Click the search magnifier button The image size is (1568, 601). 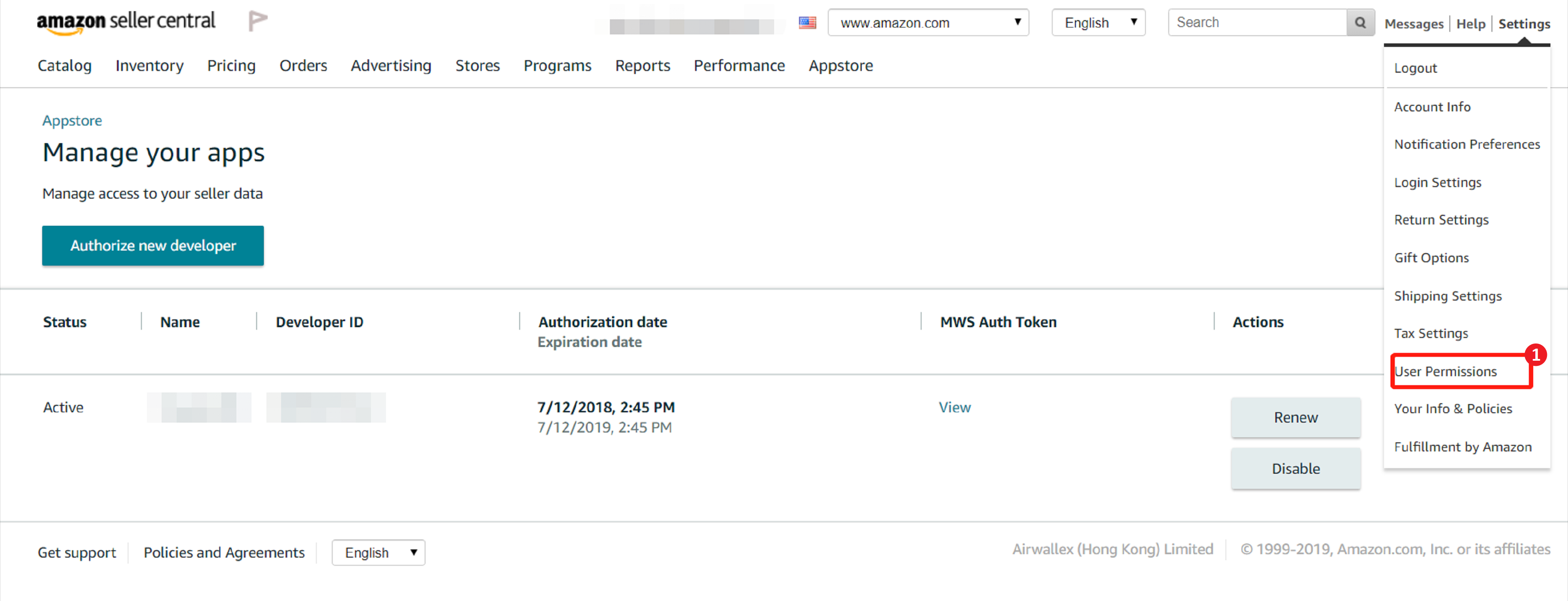click(1360, 23)
